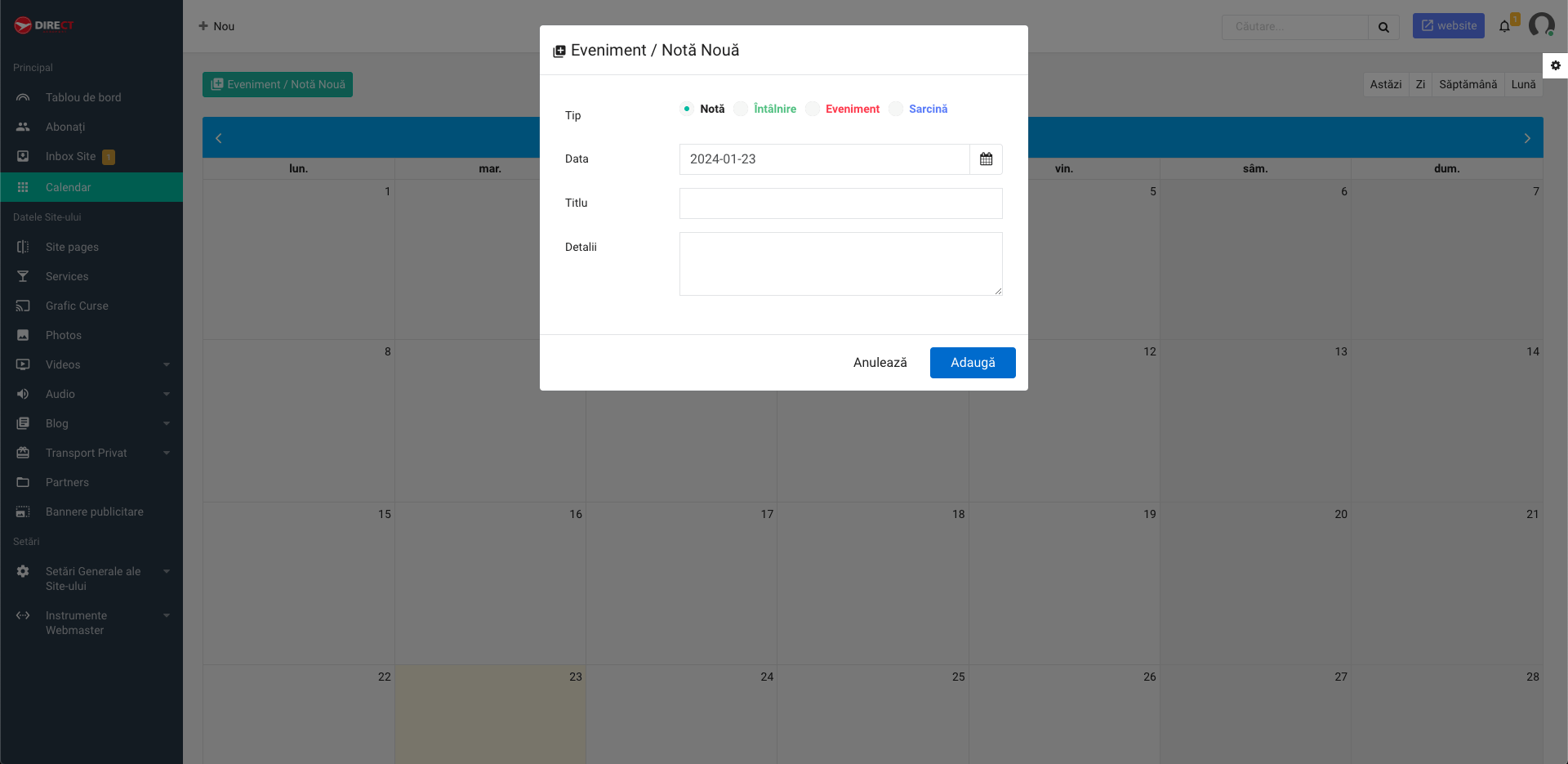Open Tablou de bord in sidebar
1568x764 pixels.
click(91, 97)
